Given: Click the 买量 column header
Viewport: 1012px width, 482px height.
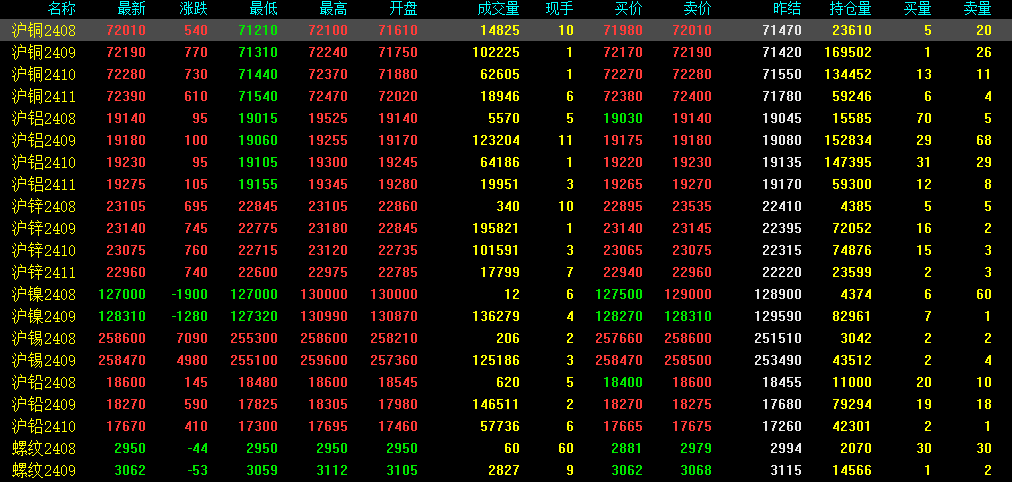Looking at the screenshot, I should coord(918,9).
